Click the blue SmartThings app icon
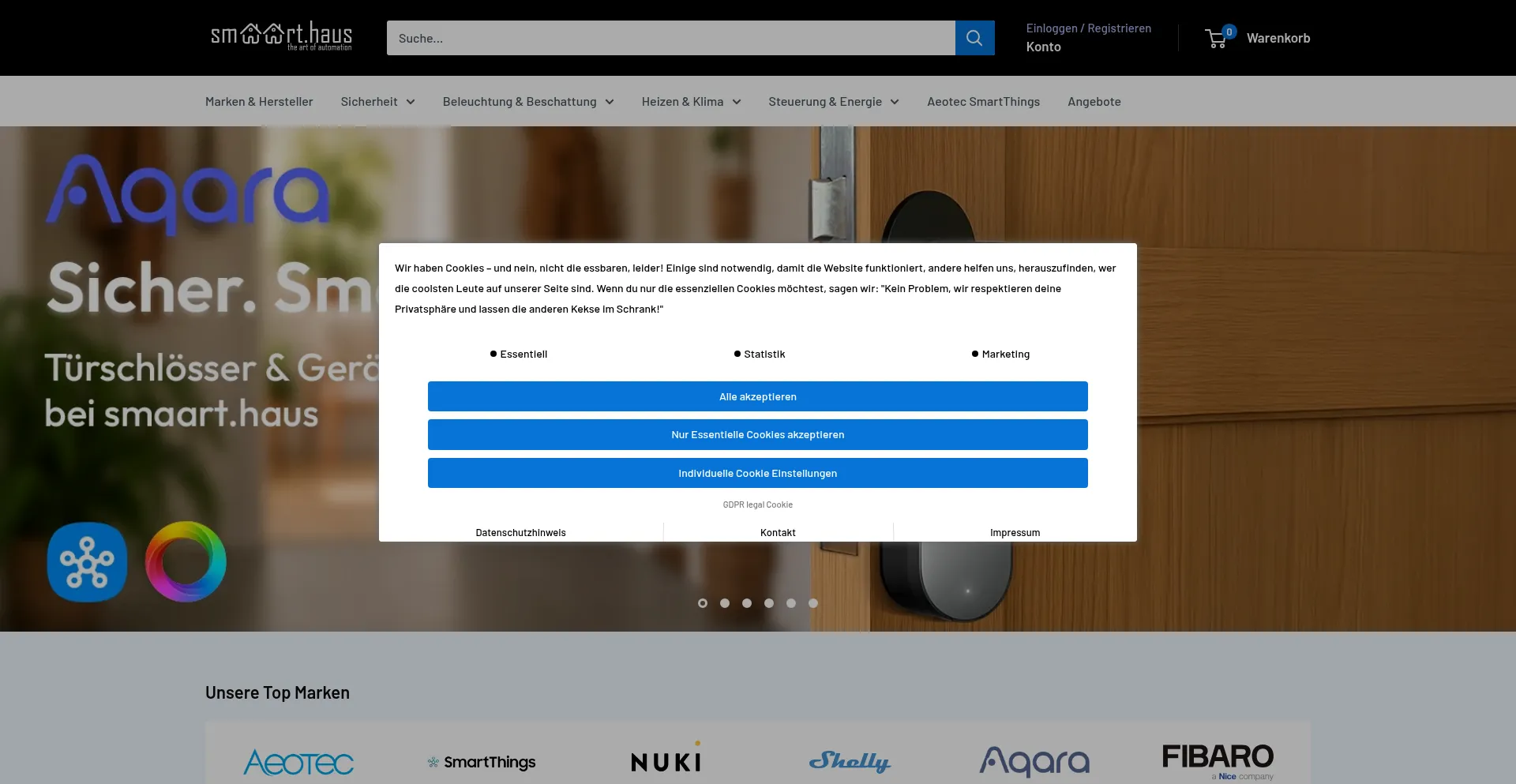1516x784 pixels. point(87,561)
